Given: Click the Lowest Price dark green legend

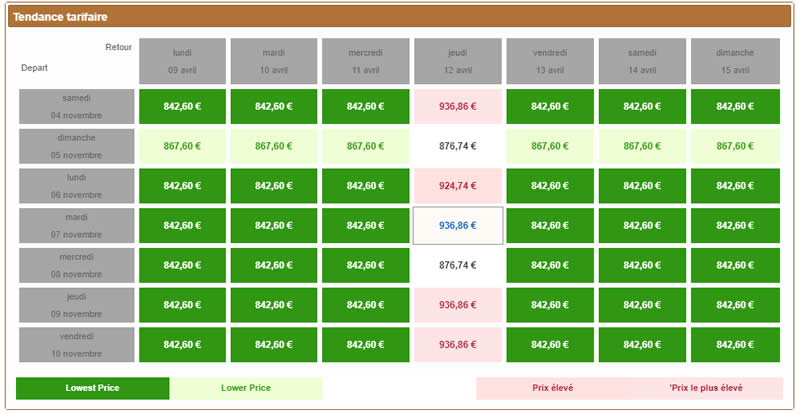Looking at the screenshot, I should click(x=93, y=388).
